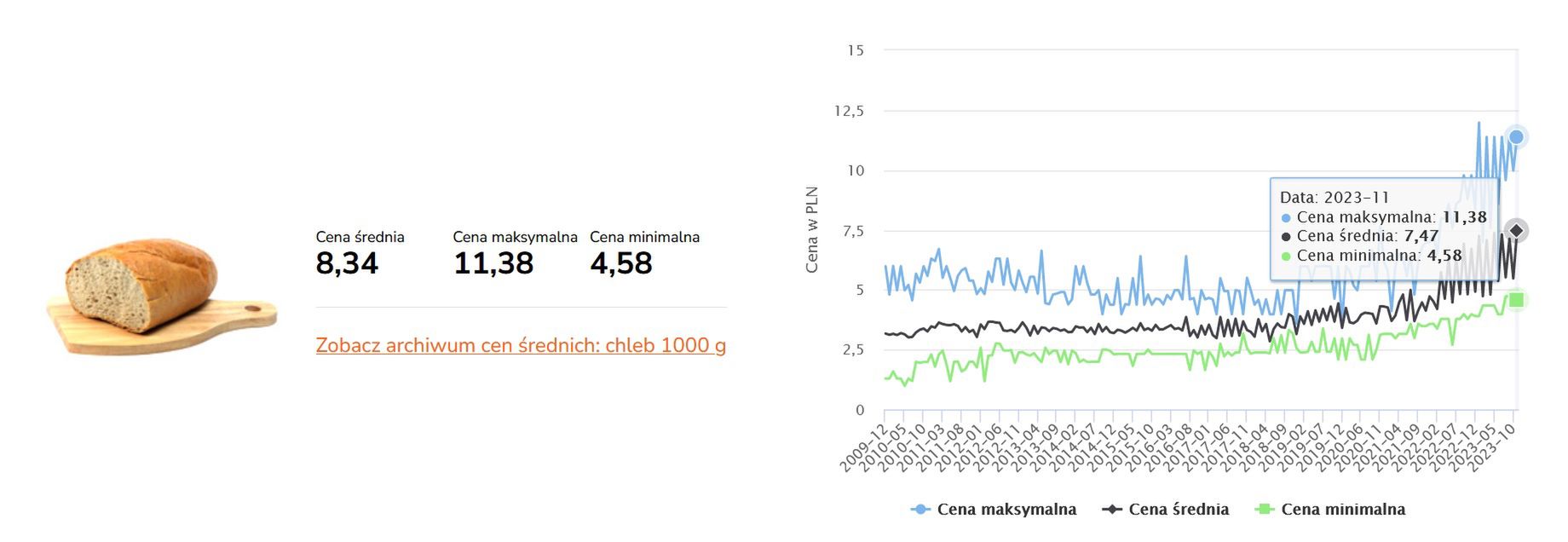Click the green bullet in the tooltip
Screen dimensions: 1568x542
tap(1286, 256)
